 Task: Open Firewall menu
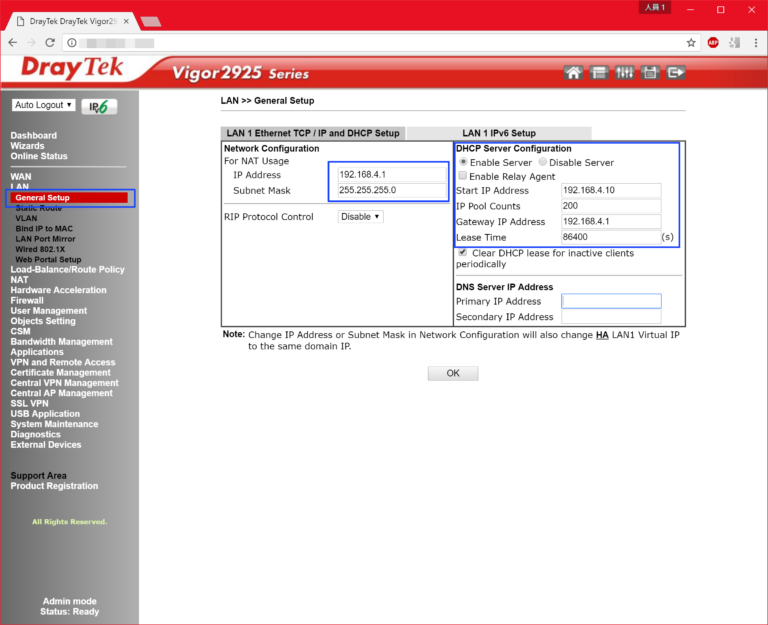27,300
